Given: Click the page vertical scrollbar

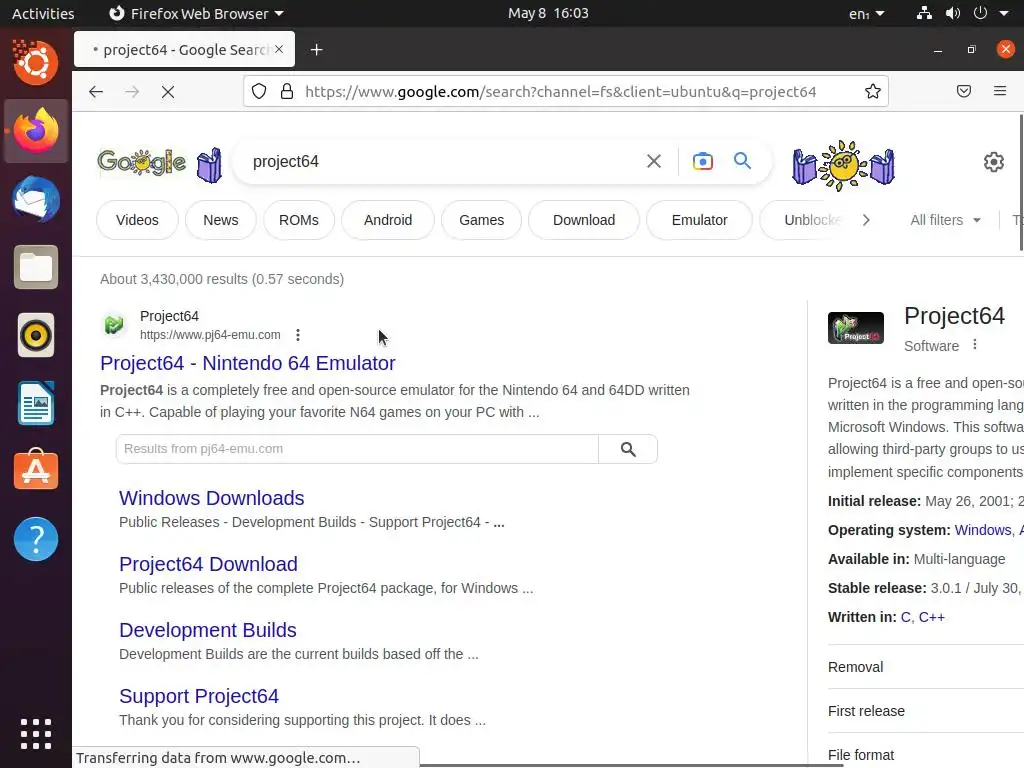Looking at the screenshot, I should coord(1021,182).
